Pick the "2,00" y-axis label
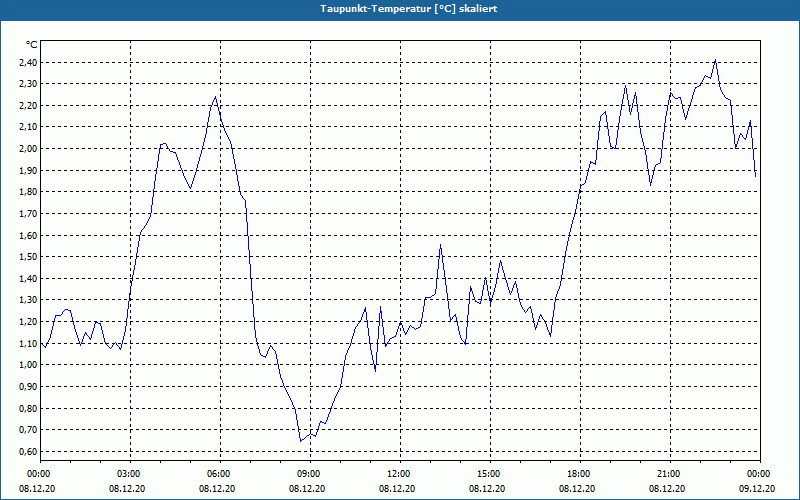This screenshot has height=500, width=800. (28, 149)
